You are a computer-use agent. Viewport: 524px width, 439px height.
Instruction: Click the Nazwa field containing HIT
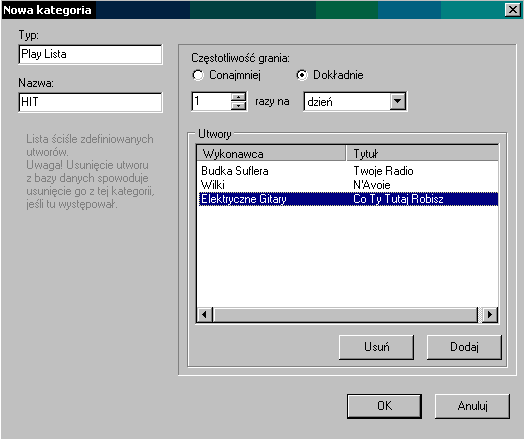point(90,102)
